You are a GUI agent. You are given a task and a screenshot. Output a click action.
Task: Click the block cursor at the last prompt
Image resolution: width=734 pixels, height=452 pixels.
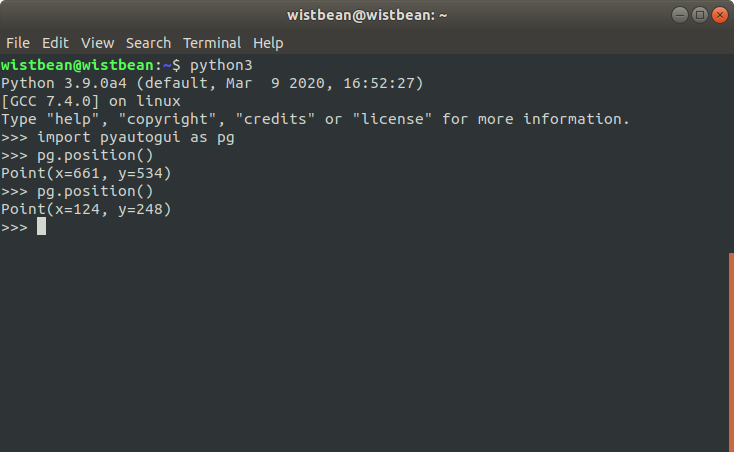(41, 227)
